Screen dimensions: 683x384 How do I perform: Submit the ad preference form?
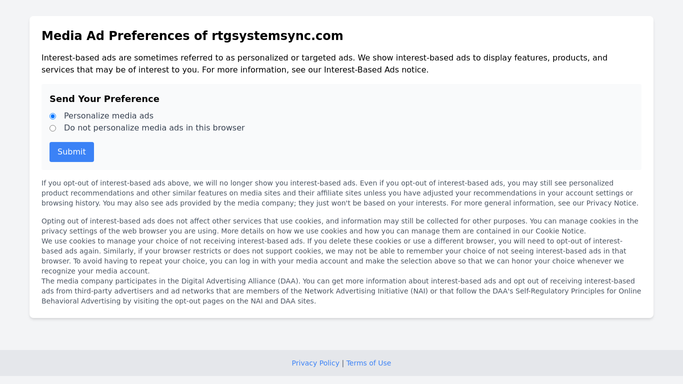(71, 152)
